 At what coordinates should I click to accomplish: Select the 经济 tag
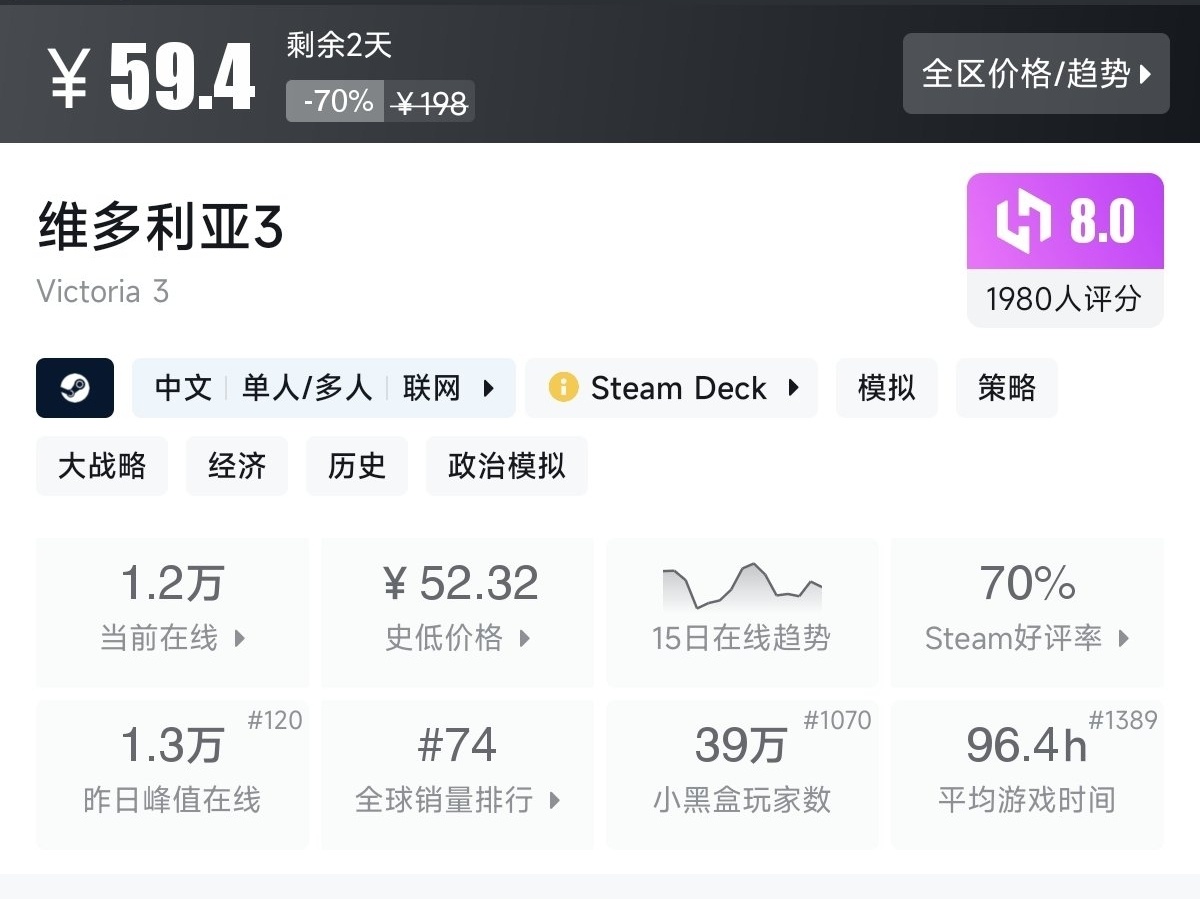(x=237, y=466)
